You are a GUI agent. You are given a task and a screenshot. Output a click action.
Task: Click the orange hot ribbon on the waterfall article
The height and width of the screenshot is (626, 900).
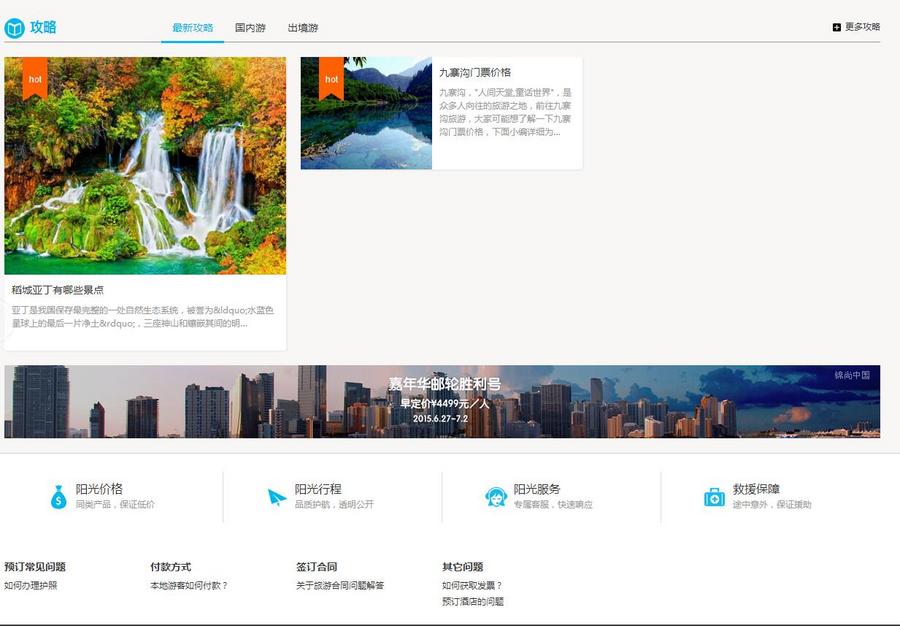tap(34, 78)
